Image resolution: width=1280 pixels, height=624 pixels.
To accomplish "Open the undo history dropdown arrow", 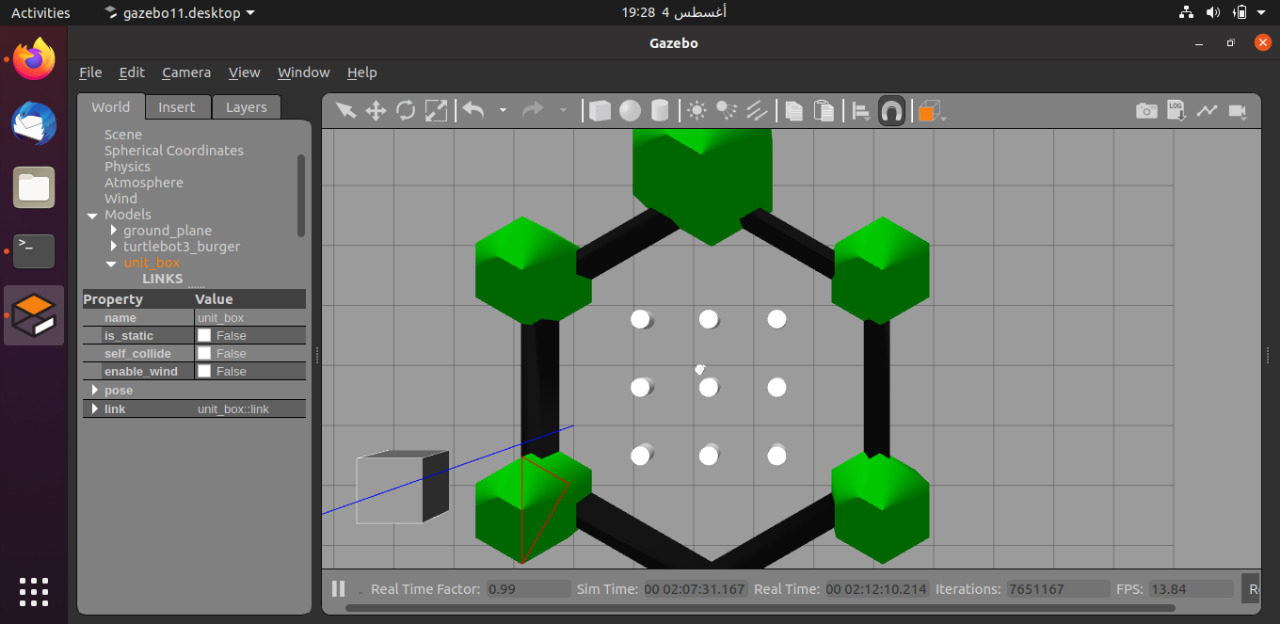I will [503, 111].
